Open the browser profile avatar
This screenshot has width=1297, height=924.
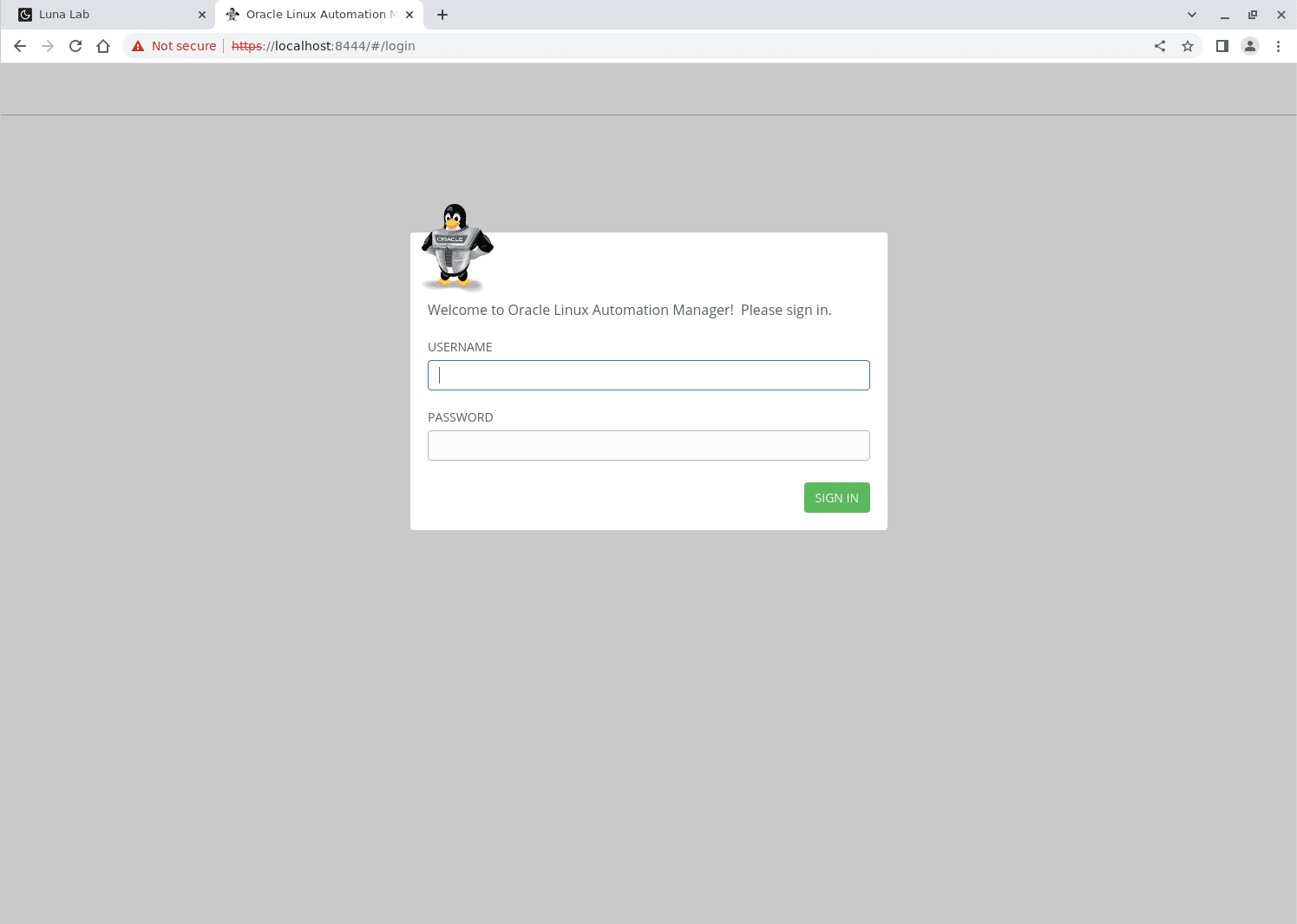click(1250, 46)
